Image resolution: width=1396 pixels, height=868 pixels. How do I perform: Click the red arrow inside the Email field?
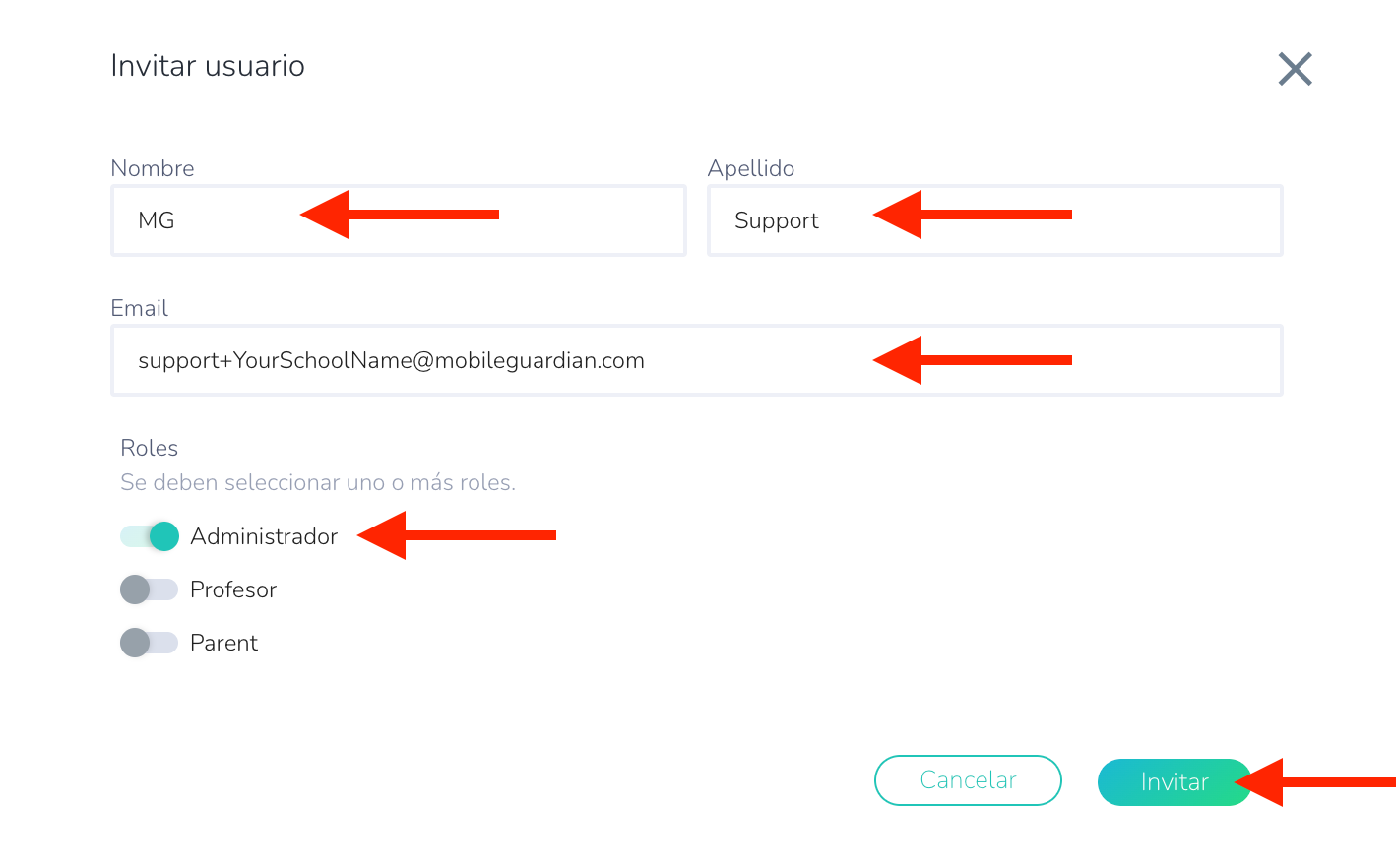[x=972, y=360]
